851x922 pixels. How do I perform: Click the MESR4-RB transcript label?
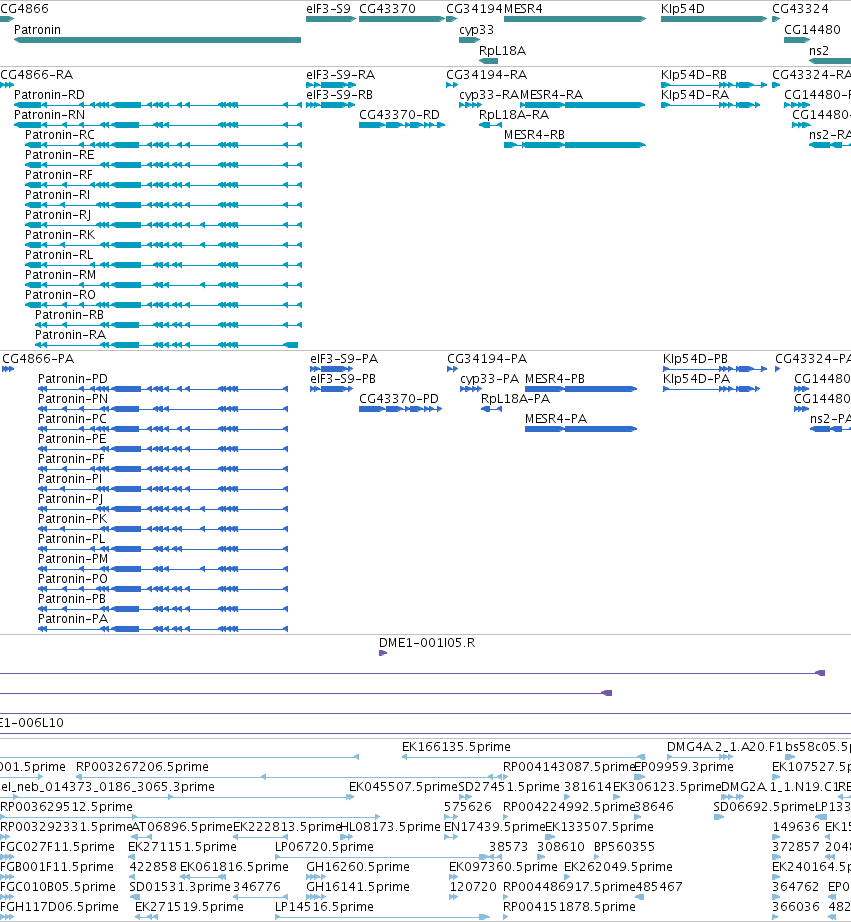534,135
